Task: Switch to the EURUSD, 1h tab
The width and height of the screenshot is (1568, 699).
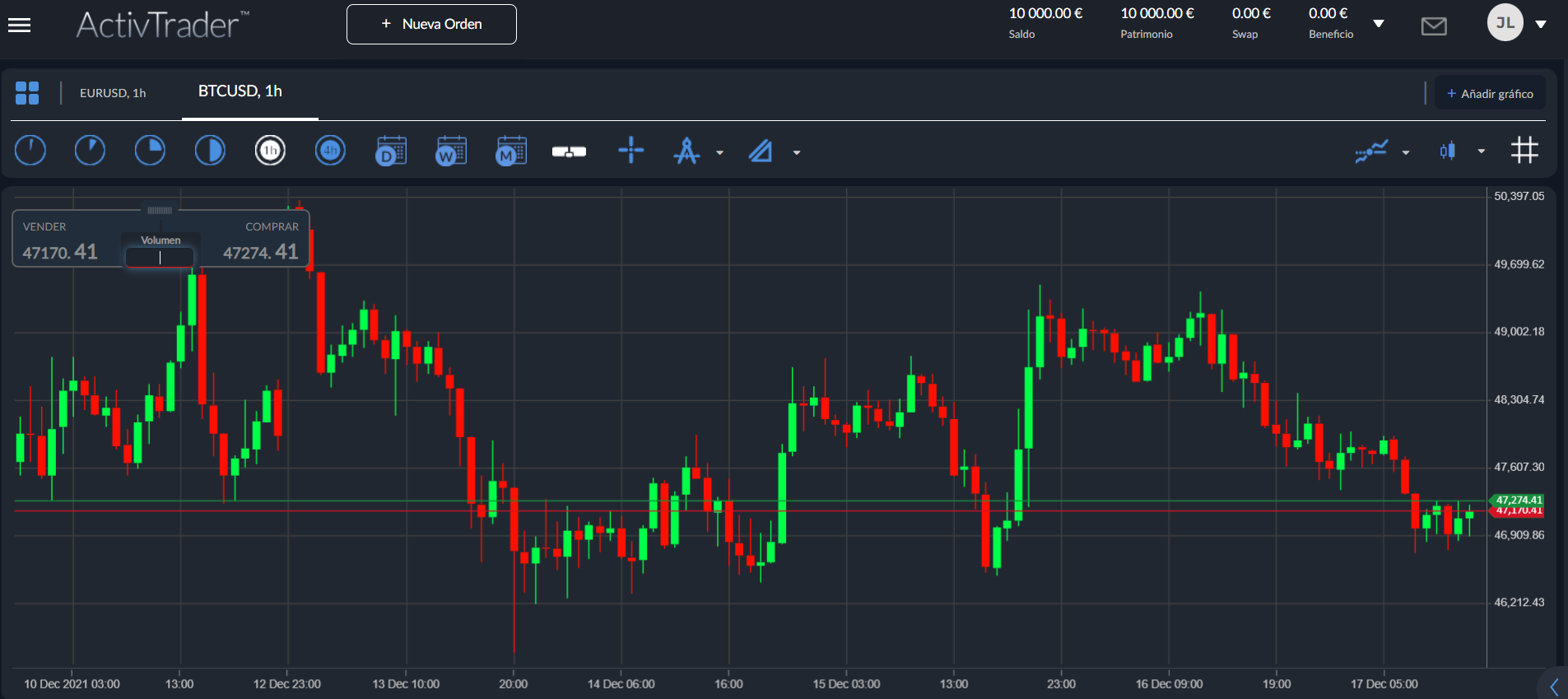Action: [113, 93]
